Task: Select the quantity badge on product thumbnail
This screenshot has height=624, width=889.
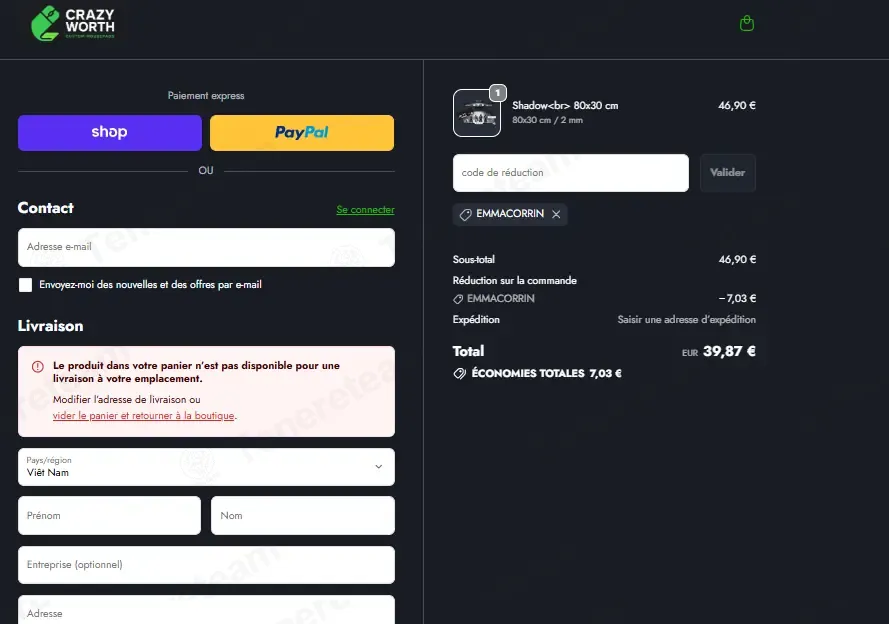Action: click(498, 93)
